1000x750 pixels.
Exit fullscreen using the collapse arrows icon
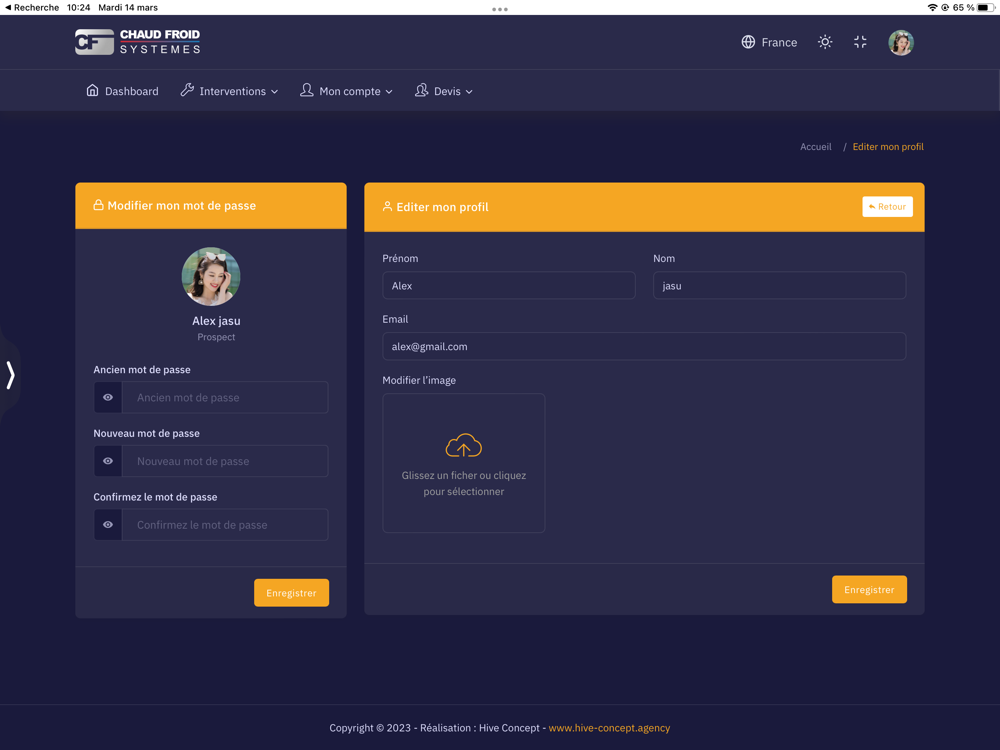pyautogui.click(x=860, y=42)
